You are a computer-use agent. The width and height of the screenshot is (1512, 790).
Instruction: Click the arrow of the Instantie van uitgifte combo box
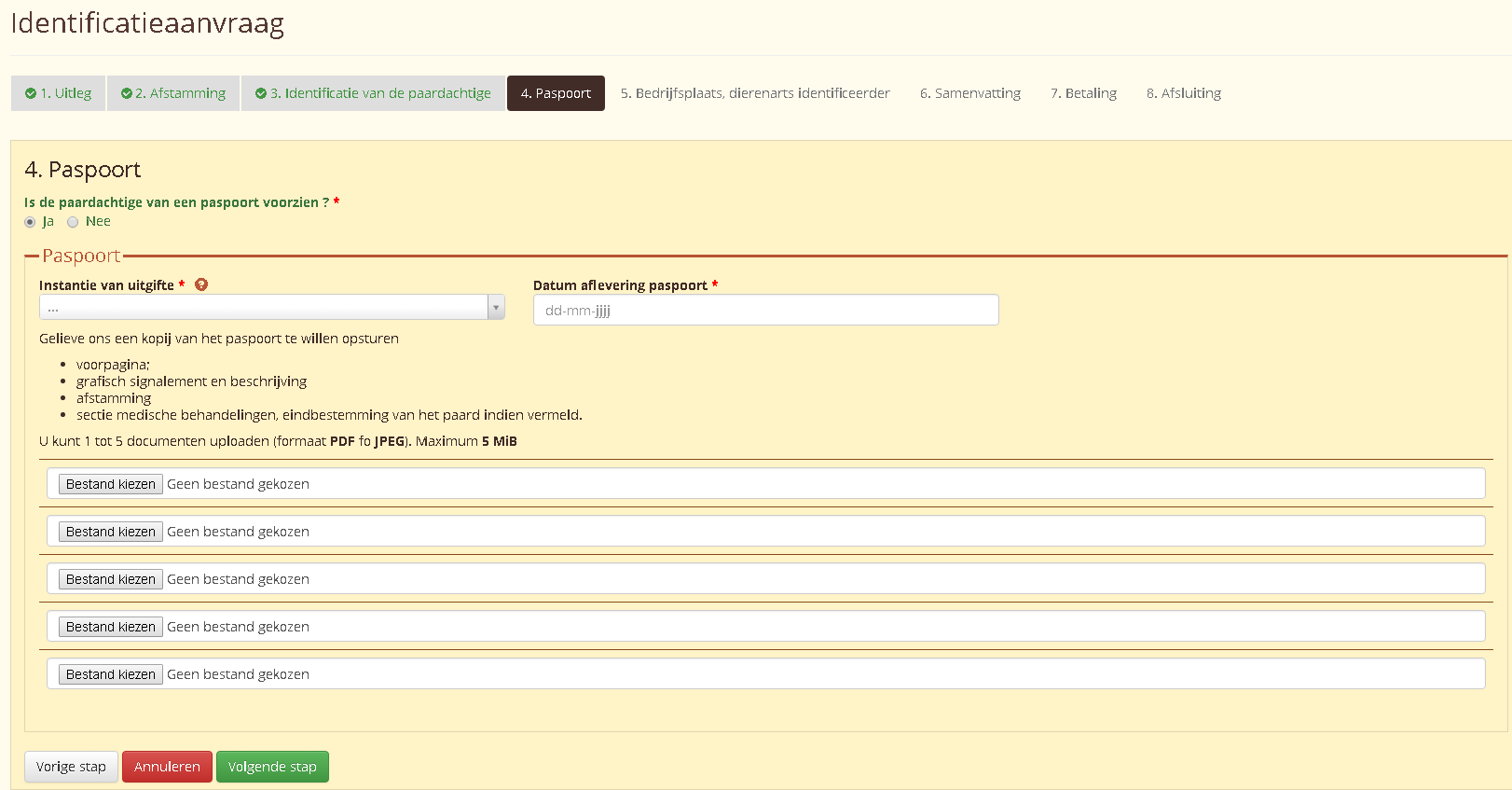pyautogui.click(x=496, y=307)
